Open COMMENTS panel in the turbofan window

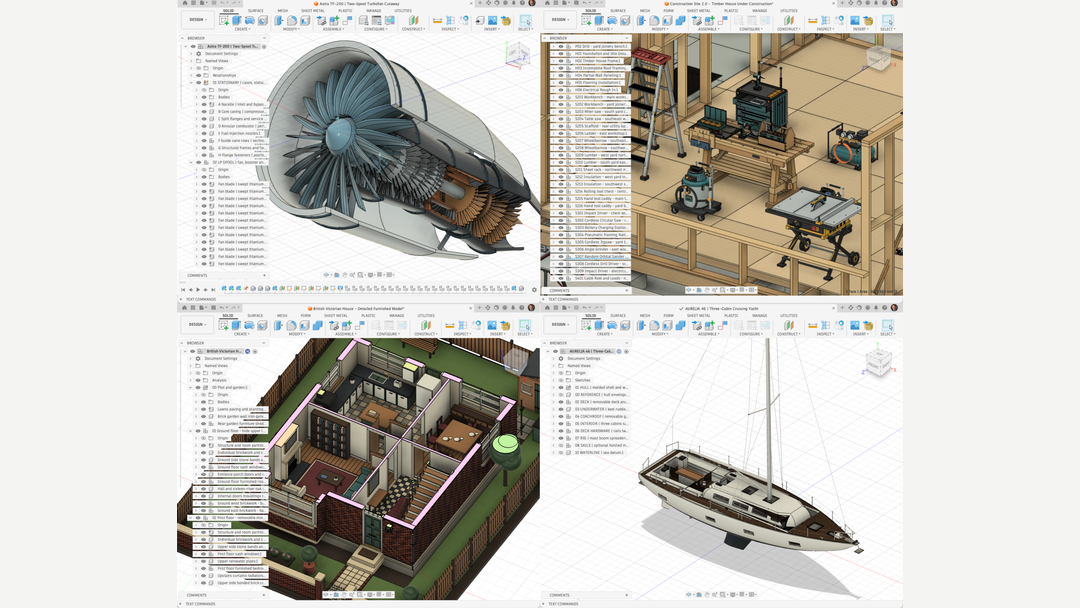224,275
